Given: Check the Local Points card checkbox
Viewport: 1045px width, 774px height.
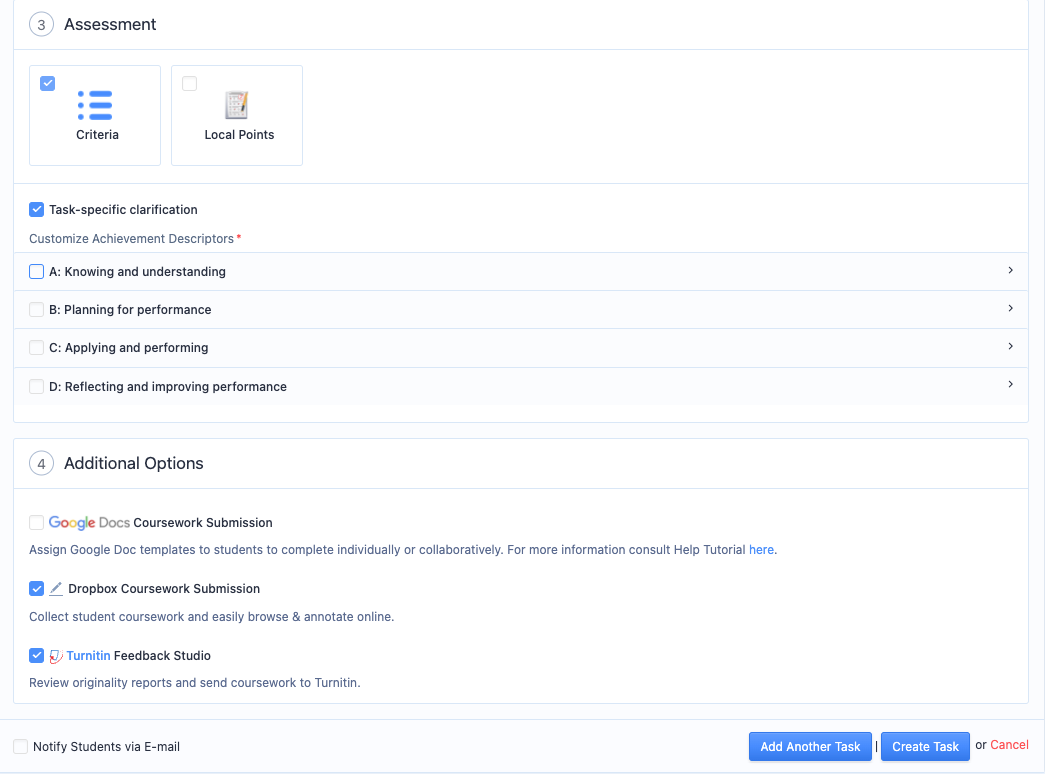Looking at the screenshot, I should (189, 84).
